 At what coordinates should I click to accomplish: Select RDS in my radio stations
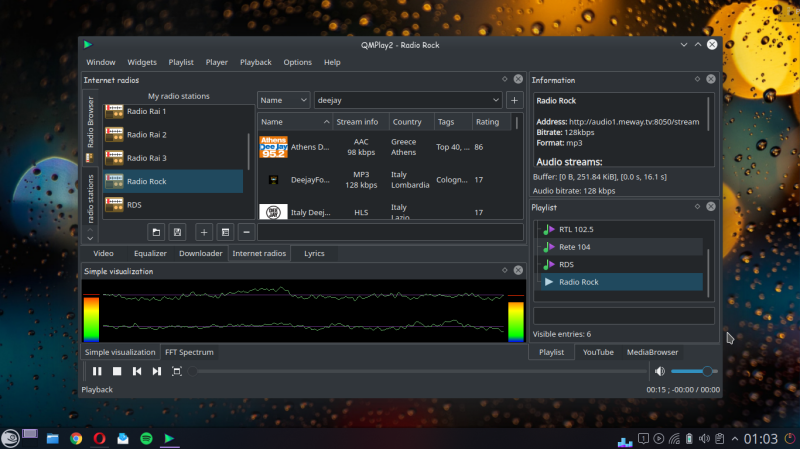[x=173, y=205]
